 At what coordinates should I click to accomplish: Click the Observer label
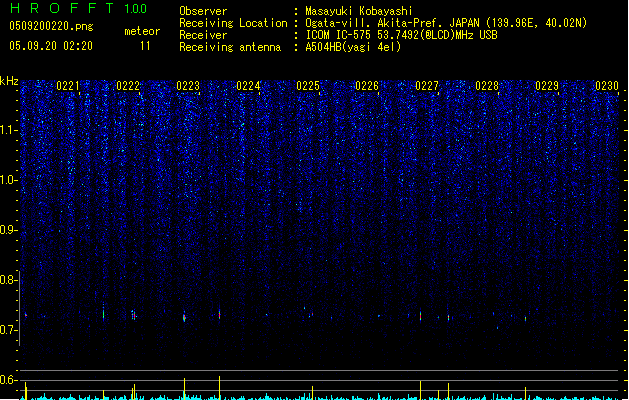203,11
